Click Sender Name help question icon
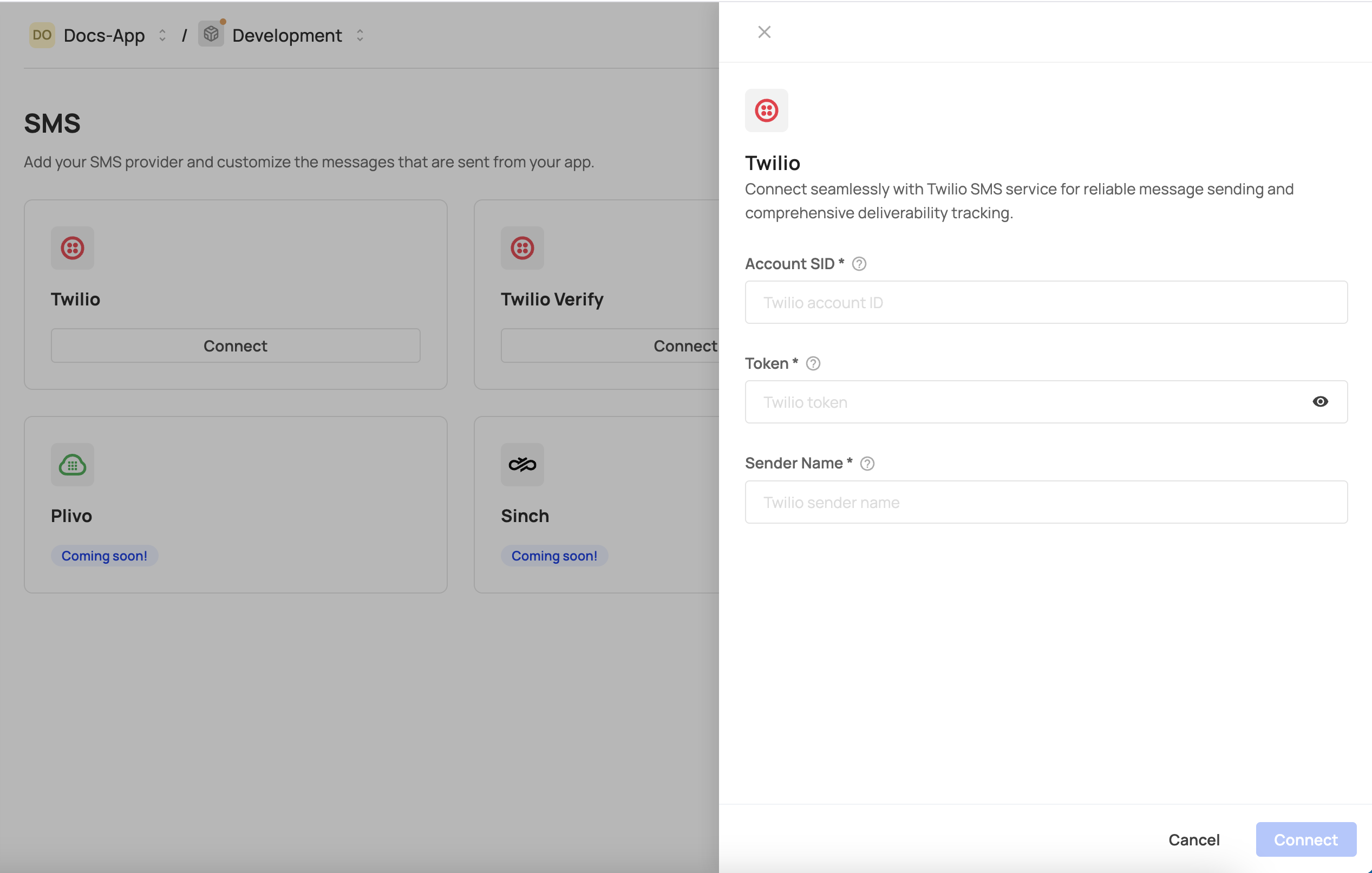 (867, 463)
